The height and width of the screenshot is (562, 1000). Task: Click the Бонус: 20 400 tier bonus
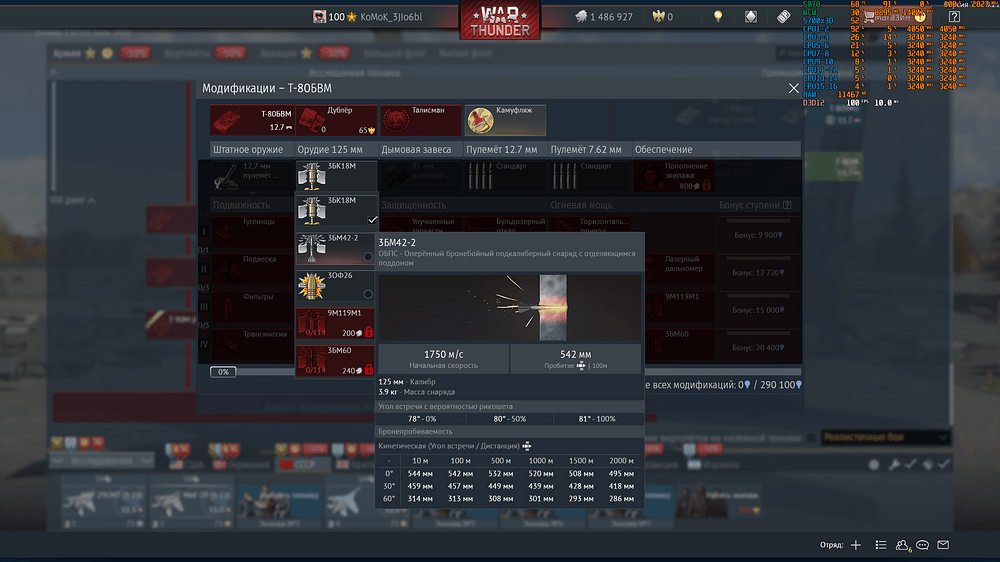click(x=758, y=348)
